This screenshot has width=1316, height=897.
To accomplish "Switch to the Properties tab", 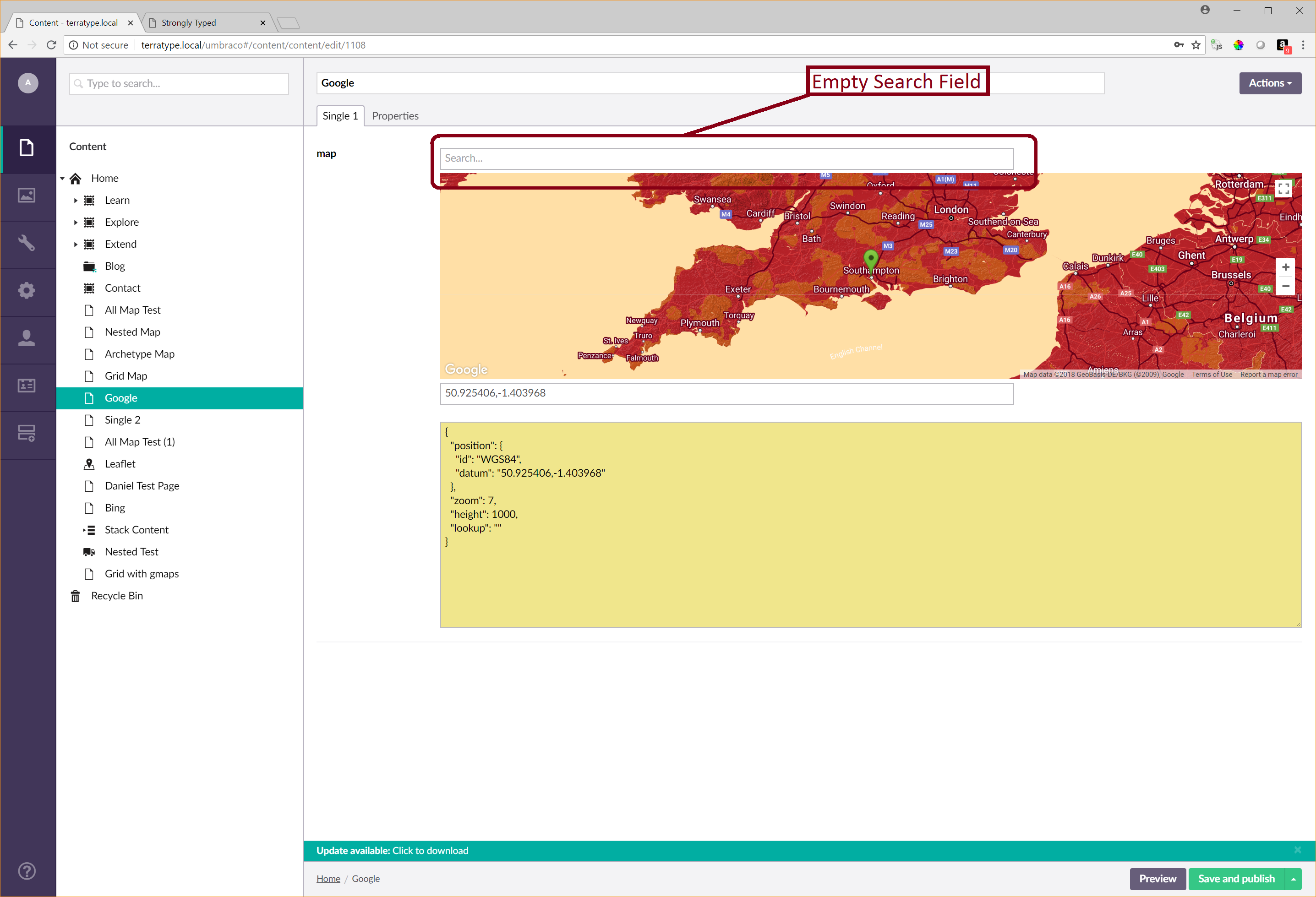I will point(395,116).
